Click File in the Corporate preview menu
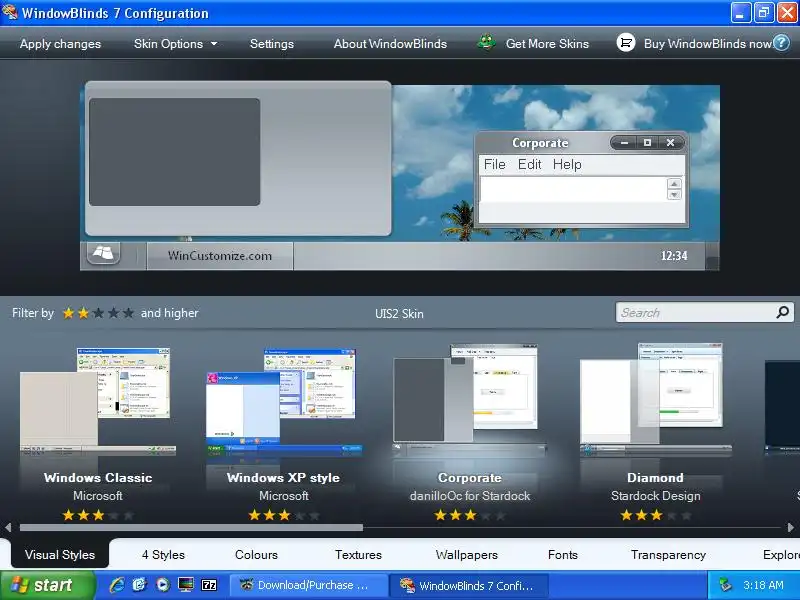800x600 pixels. [494, 164]
